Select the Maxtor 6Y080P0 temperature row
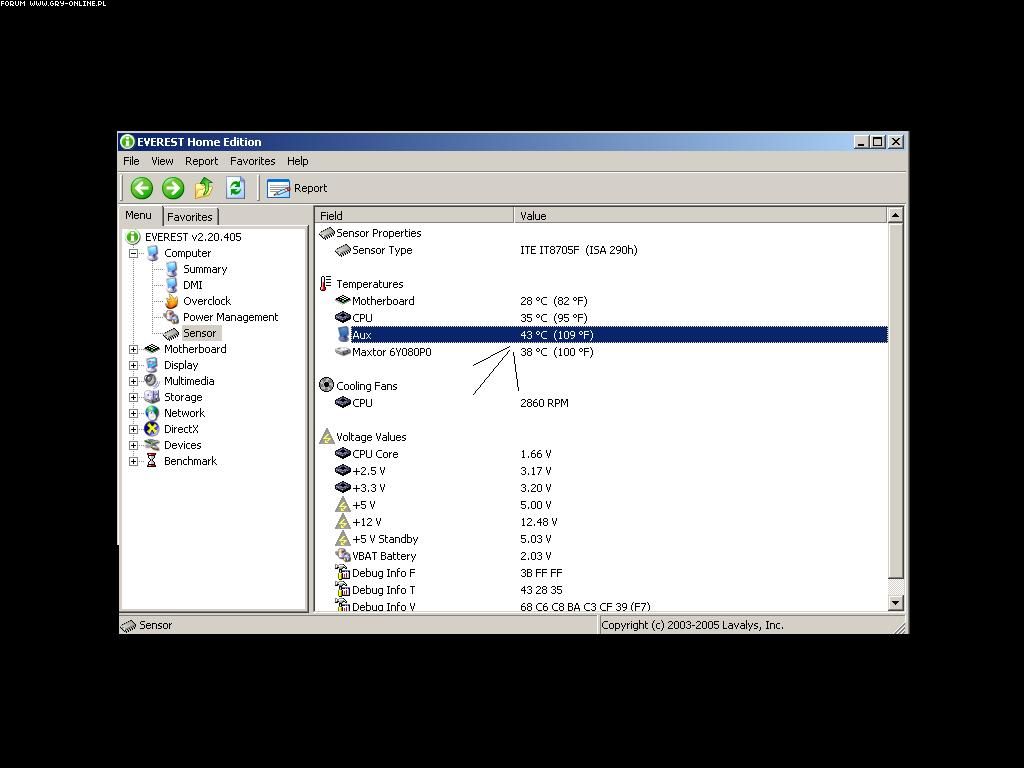Screen dimensions: 1024x768 pyautogui.click(x=392, y=352)
